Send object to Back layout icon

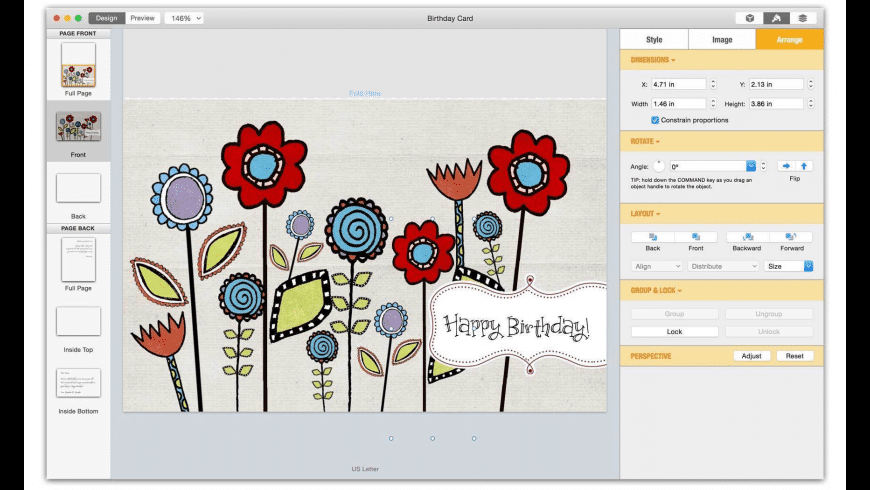point(652,237)
